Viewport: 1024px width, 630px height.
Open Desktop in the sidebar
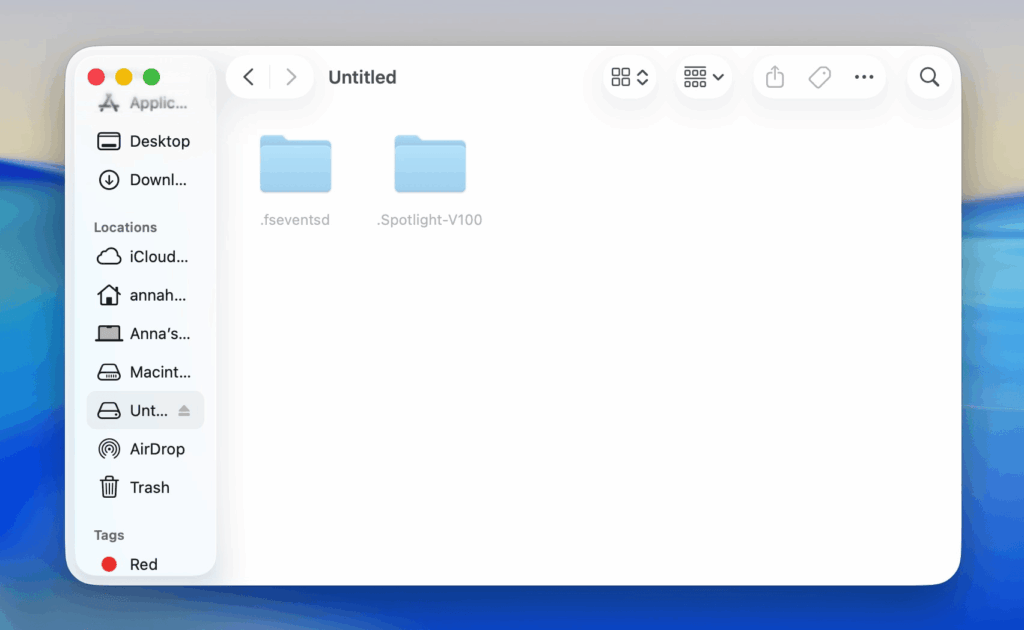pos(145,141)
